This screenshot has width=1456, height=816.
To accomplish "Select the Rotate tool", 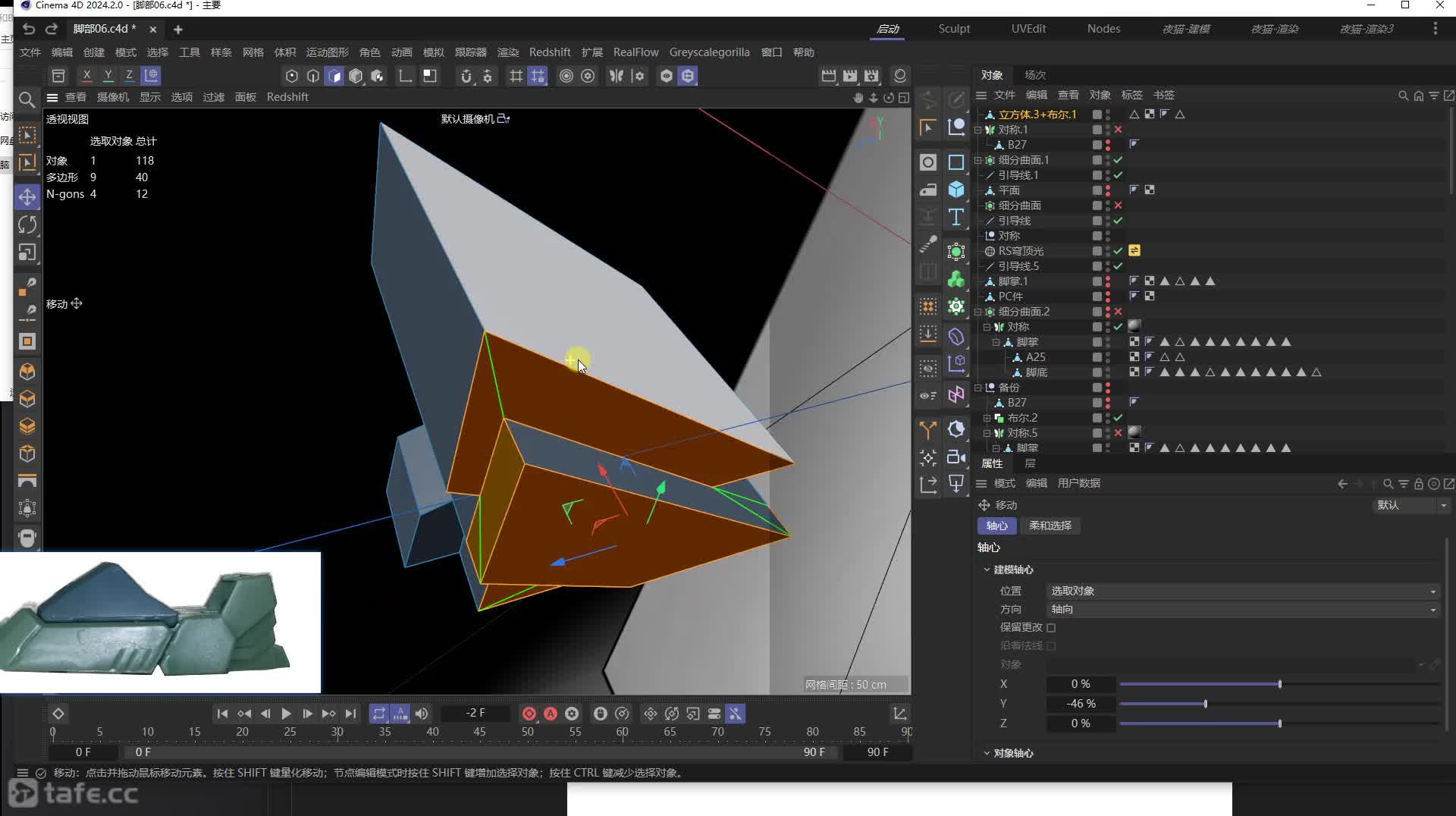I will (x=27, y=225).
